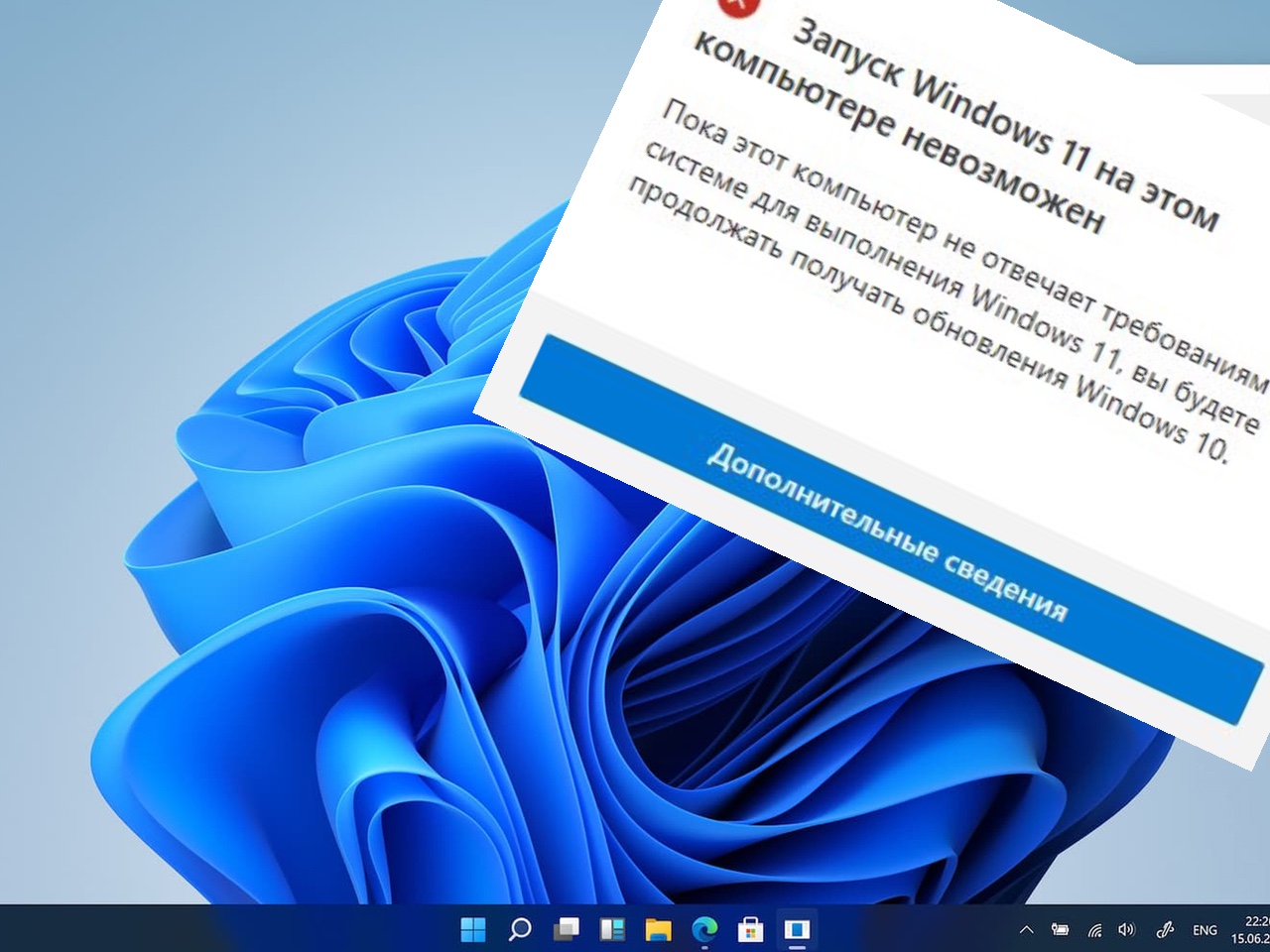Select the active app window icon on the taskbar
1270x952 pixels.
797,929
